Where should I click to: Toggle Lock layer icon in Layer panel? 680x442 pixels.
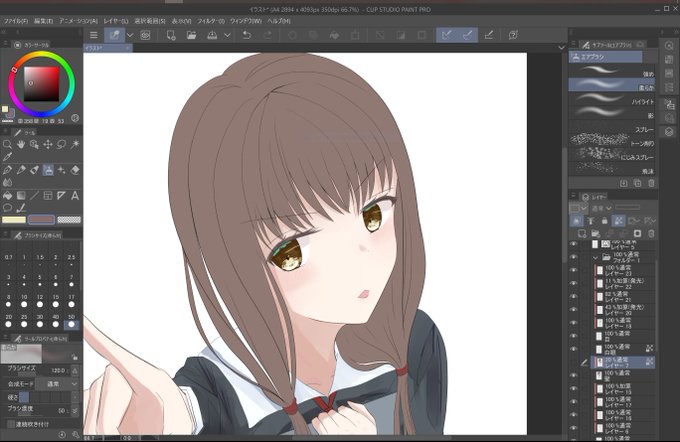[x=605, y=221]
